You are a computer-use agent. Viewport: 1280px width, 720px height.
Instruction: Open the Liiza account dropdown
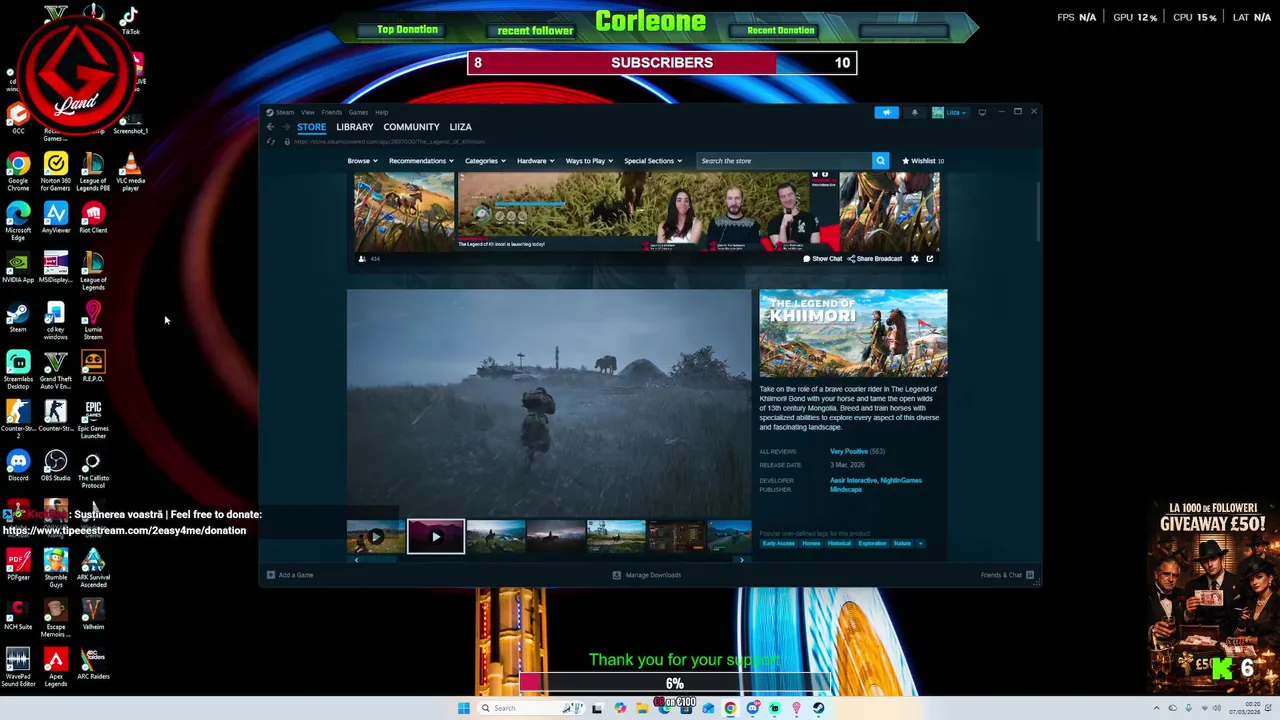(950, 112)
